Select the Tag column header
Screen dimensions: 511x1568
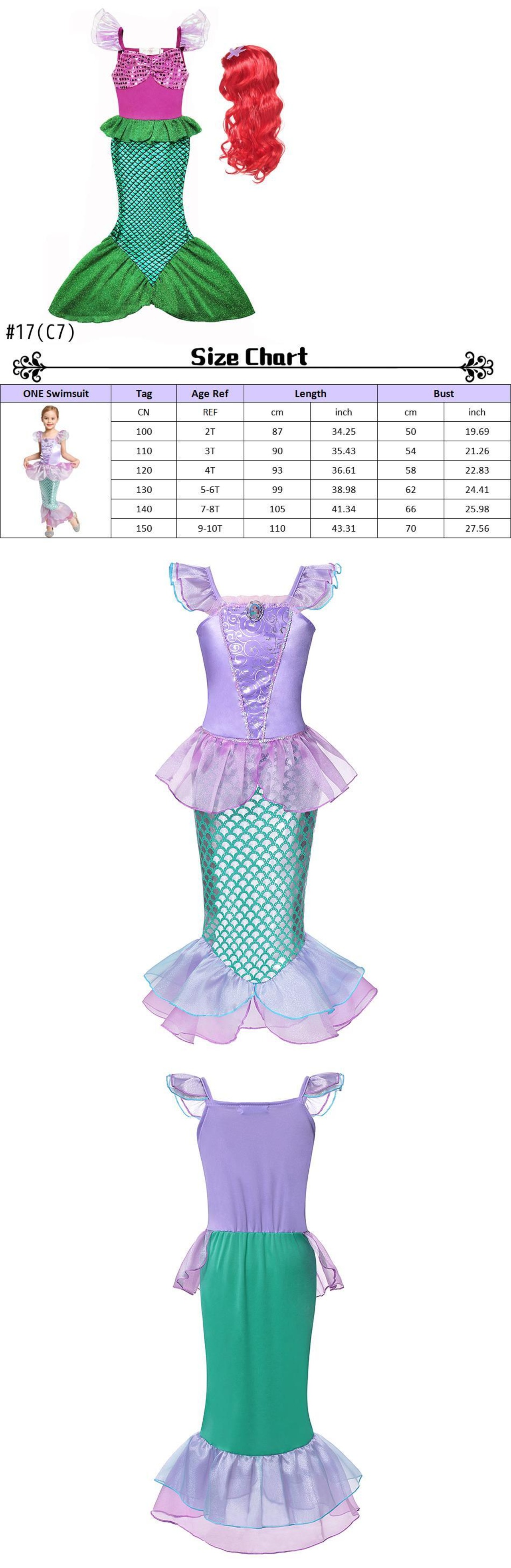[x=144, y=393]
